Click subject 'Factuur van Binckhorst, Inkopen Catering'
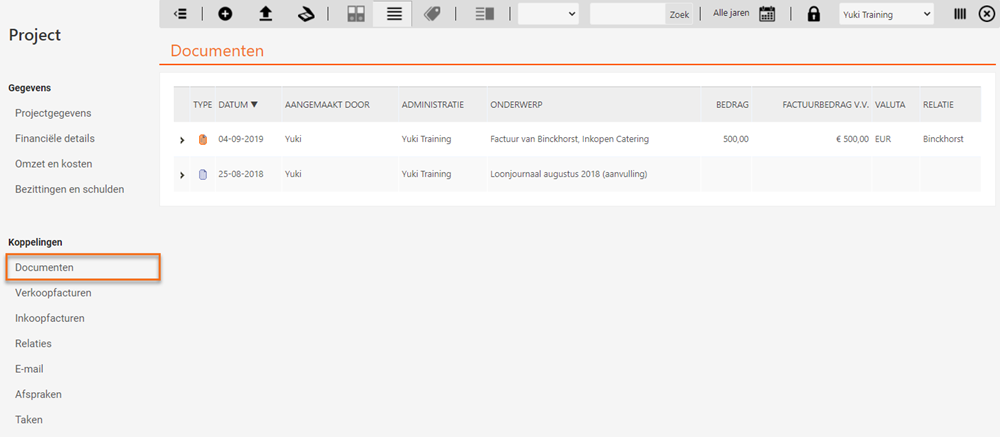 (x=570, y=139)
